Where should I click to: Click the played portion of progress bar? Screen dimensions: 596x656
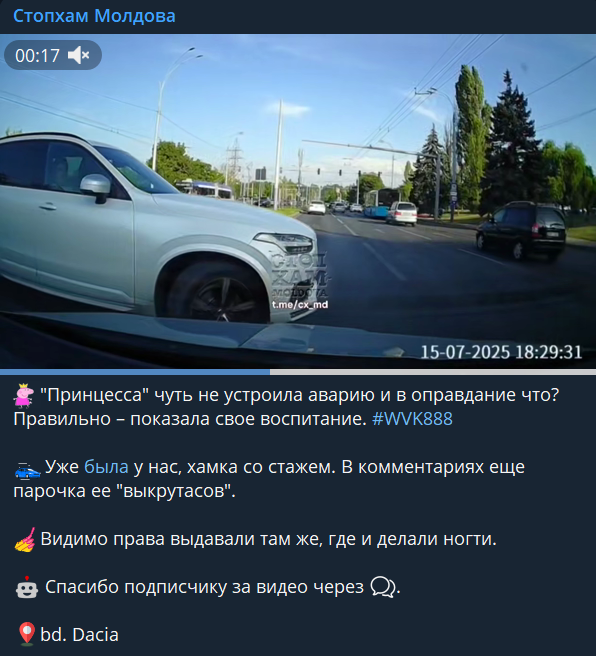pos(135,372)
